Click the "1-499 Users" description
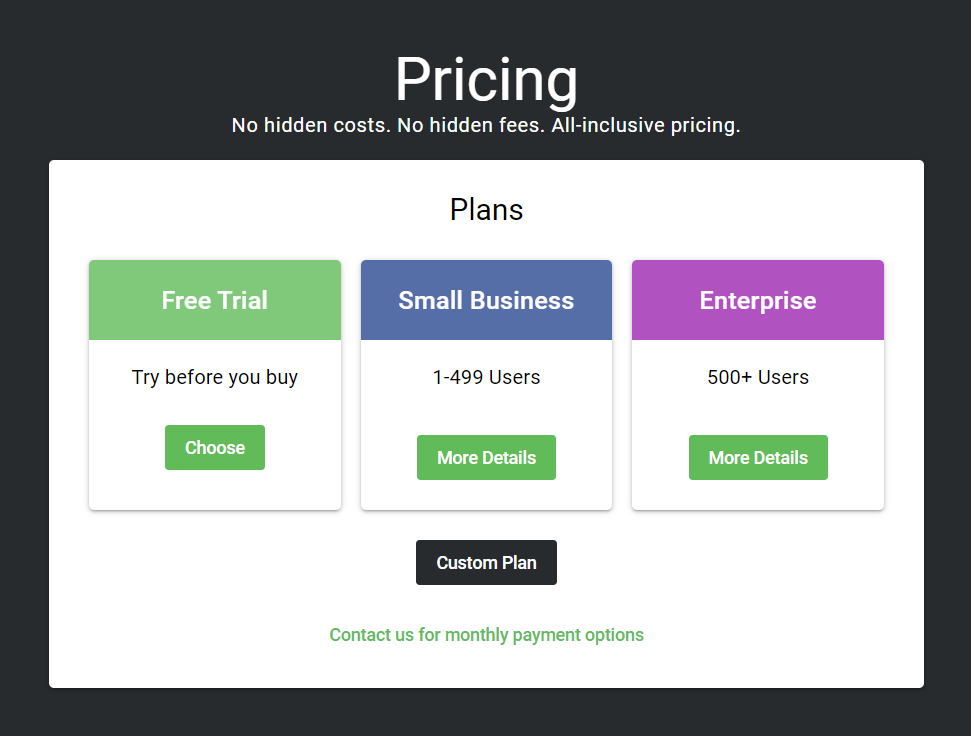 coord(486,377)
